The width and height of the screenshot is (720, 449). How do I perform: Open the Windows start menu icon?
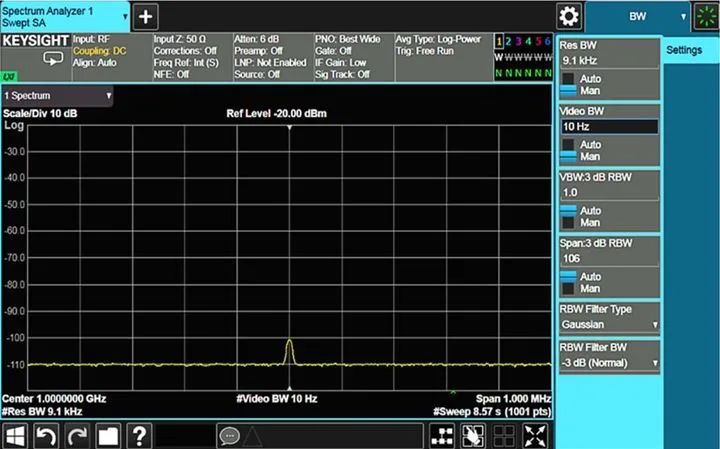tap(16, 436)
